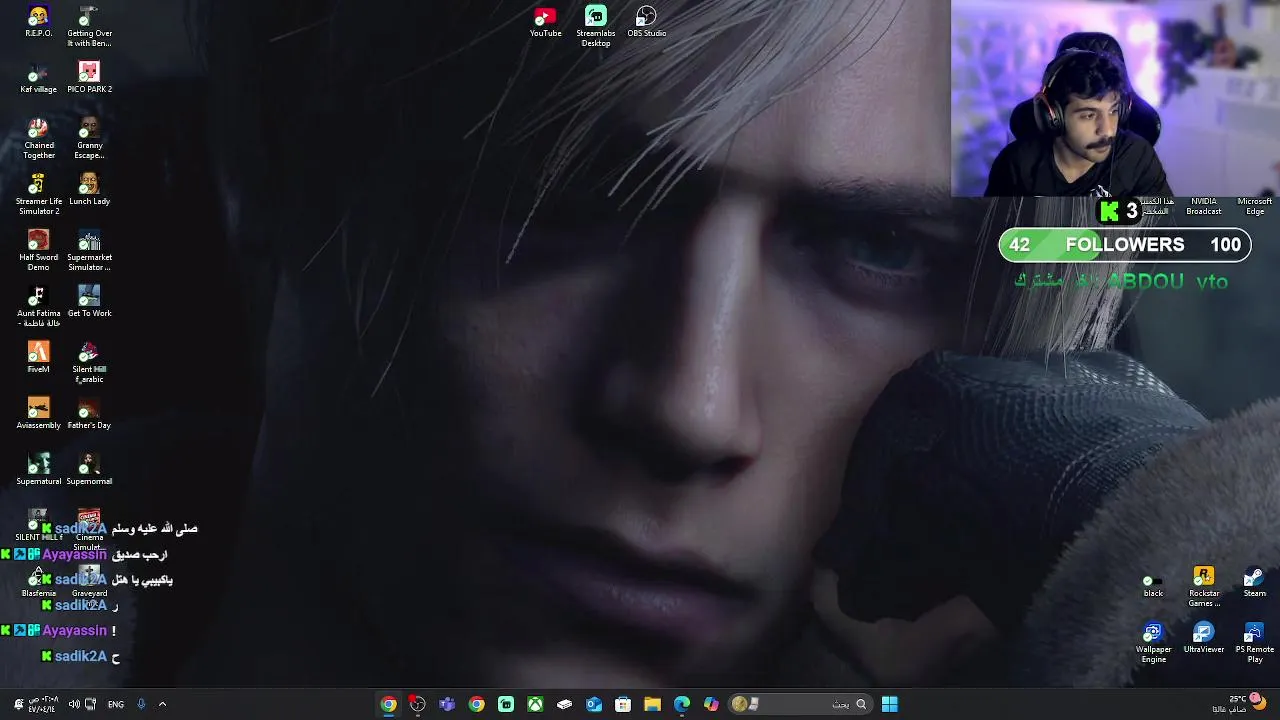Open the Silent Hill f_arabic shortcut
Screen dimensions: 1280x720
(89, 363)
